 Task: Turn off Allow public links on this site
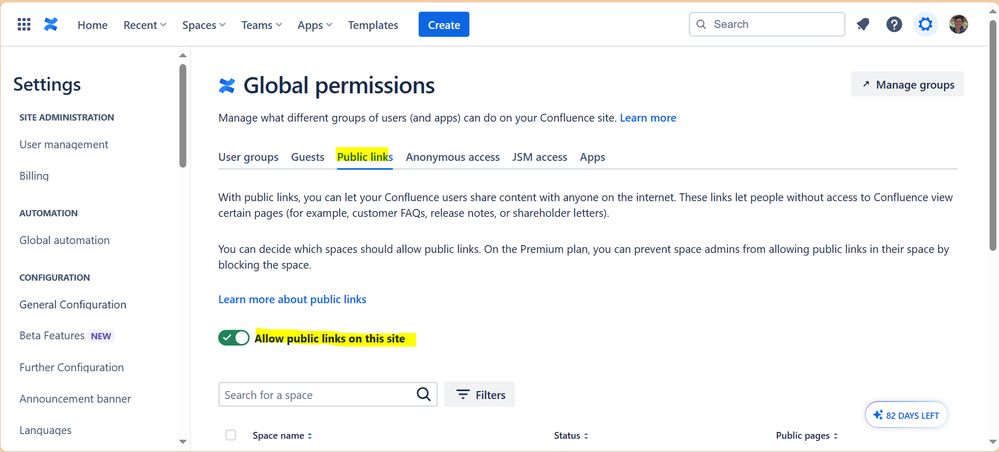point(234,338)
